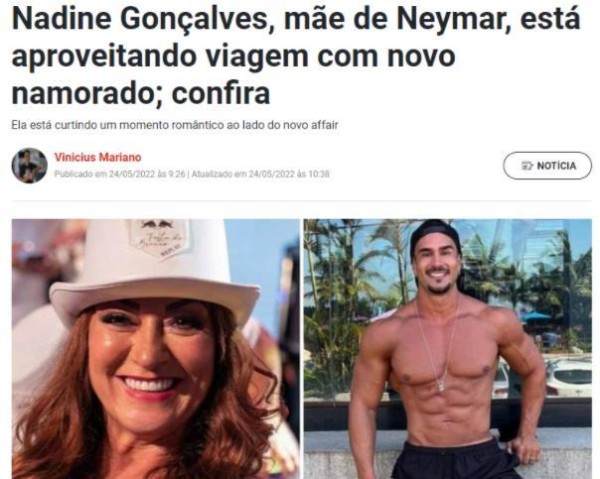Screen dimensions: 600x479
Task: Click the horizontal divider line below the author info
Action: point(302,200)
